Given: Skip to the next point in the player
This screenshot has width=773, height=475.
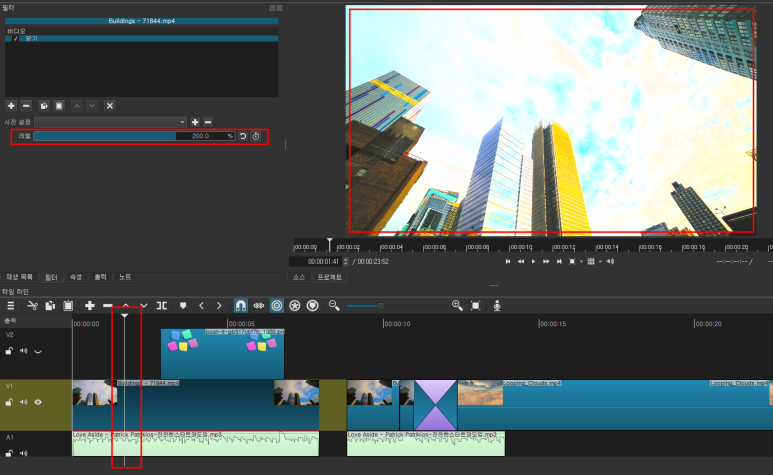Looking at the screenshot, I should pos(559,262).
